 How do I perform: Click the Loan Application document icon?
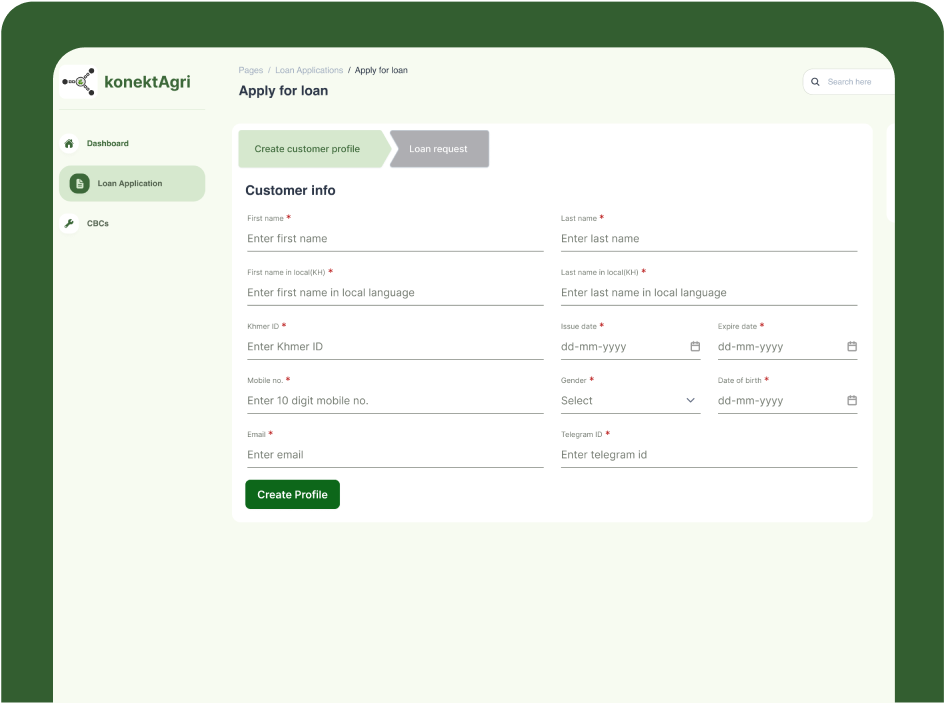[x=79, y=184]
